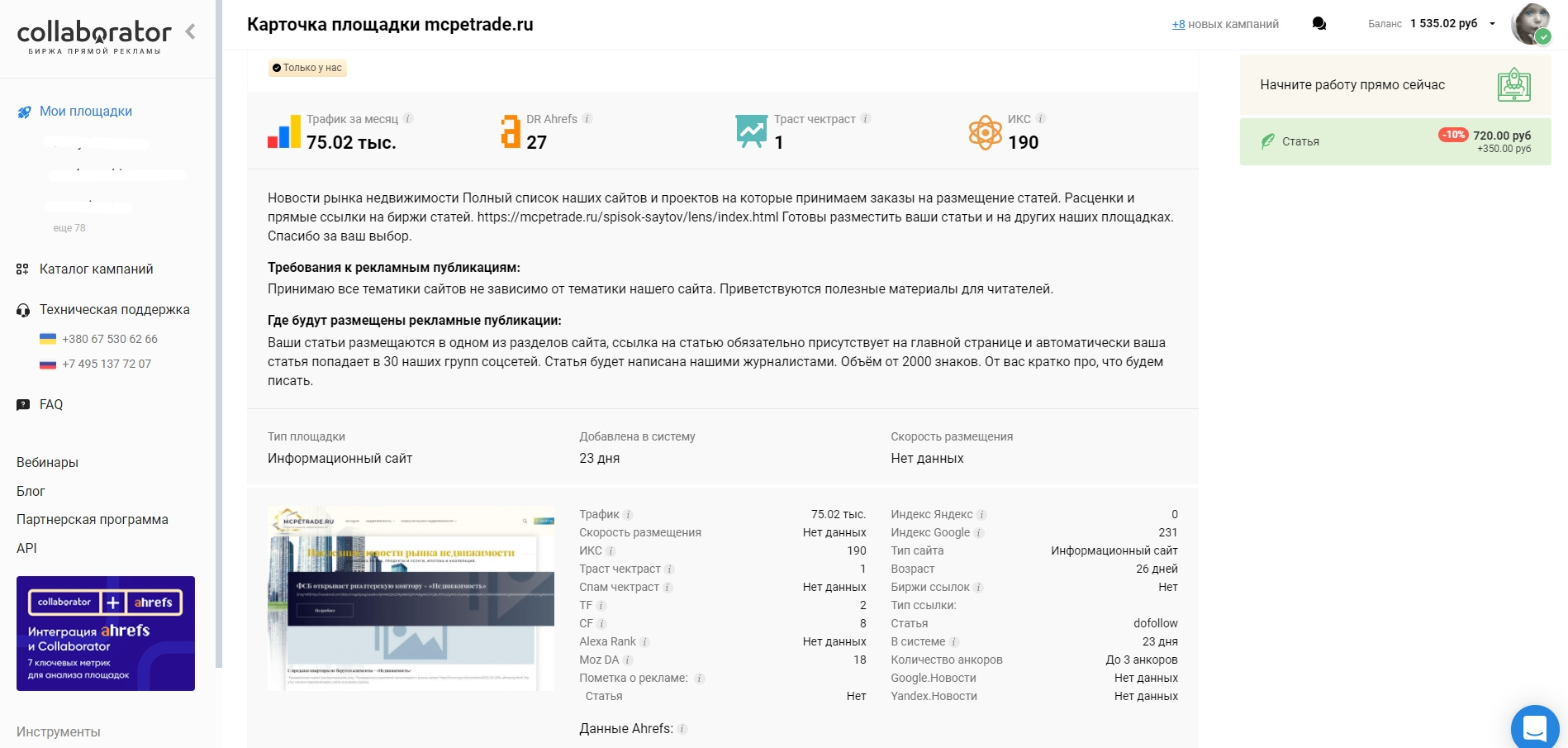Order Статья placement for 720.00 руб

click(1395, 141)
